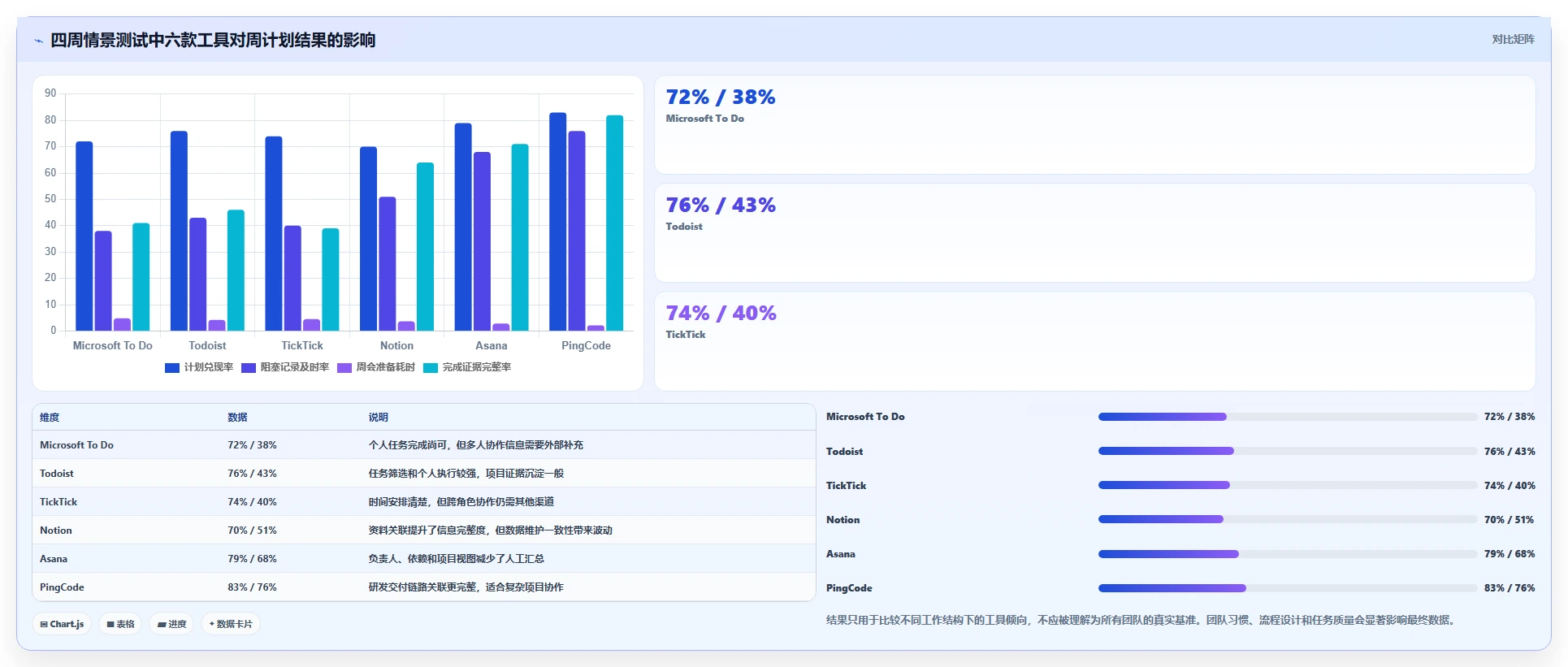The width and height of the screenshot is (1568, 667).
Task: Click the Todoist label in progress list
Action: [x=845, y=452]
